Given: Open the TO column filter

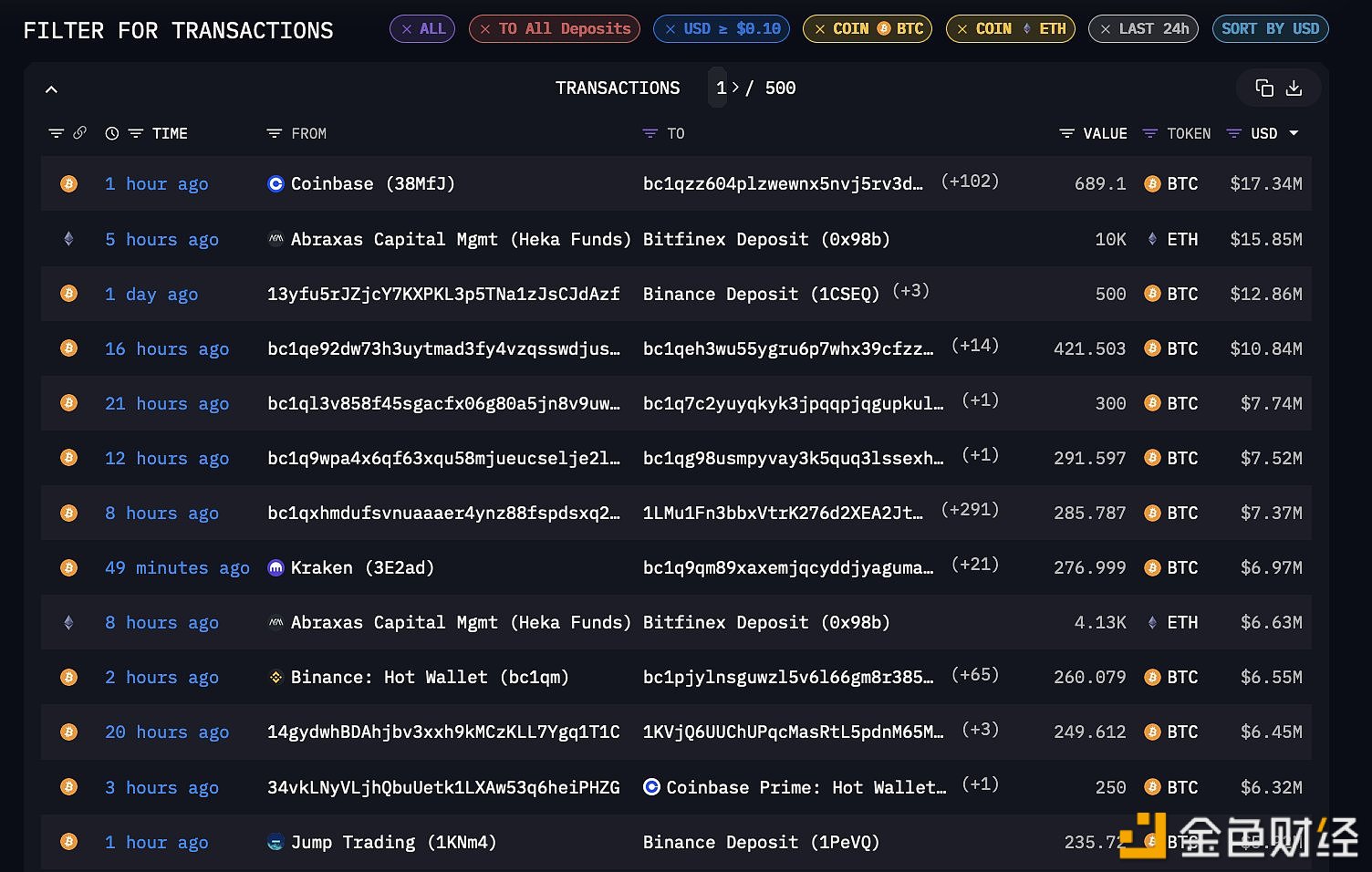Looking at the screenshot, I should coord(650,133).
